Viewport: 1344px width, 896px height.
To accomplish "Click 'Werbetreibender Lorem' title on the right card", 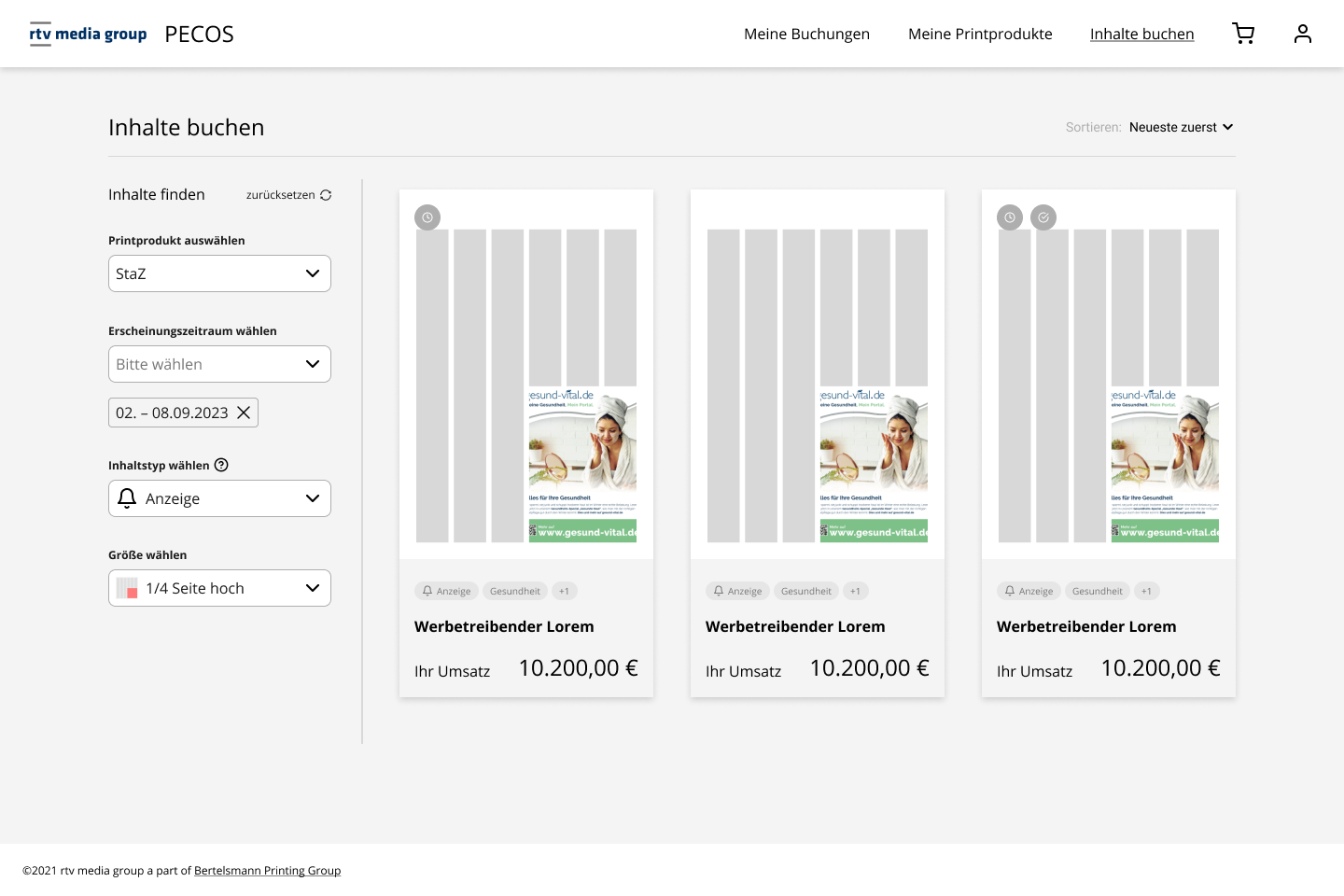I will click(1086, 626).
